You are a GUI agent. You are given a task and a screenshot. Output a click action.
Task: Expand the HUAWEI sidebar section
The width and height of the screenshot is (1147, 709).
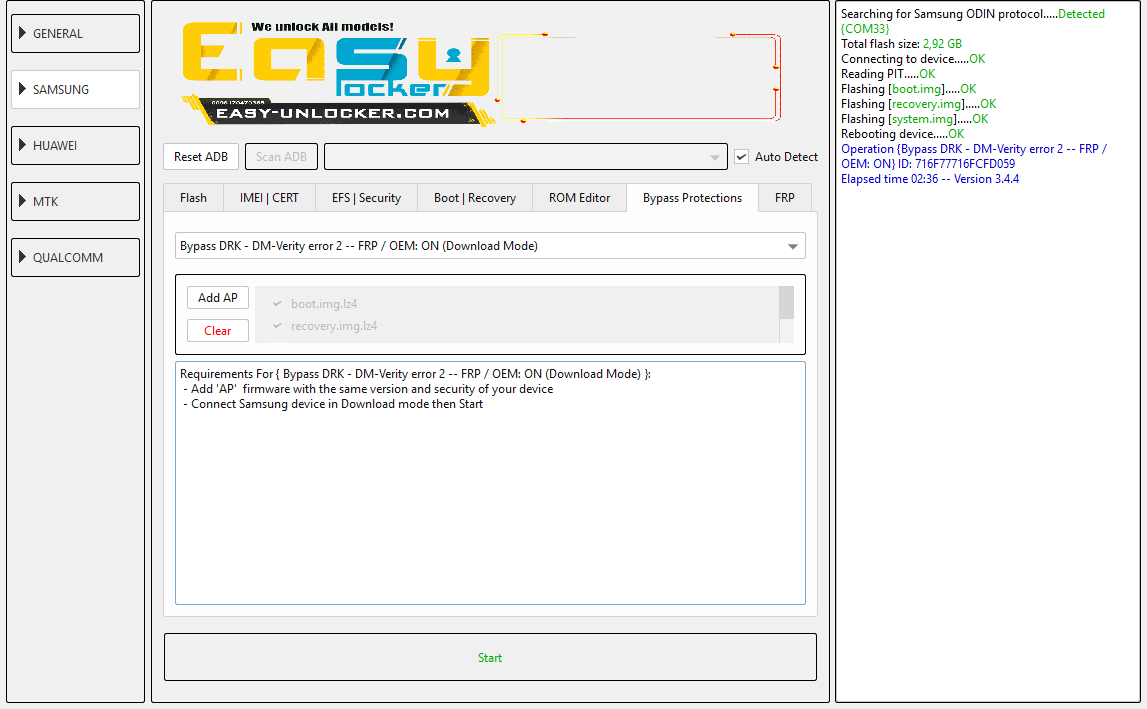75,146
